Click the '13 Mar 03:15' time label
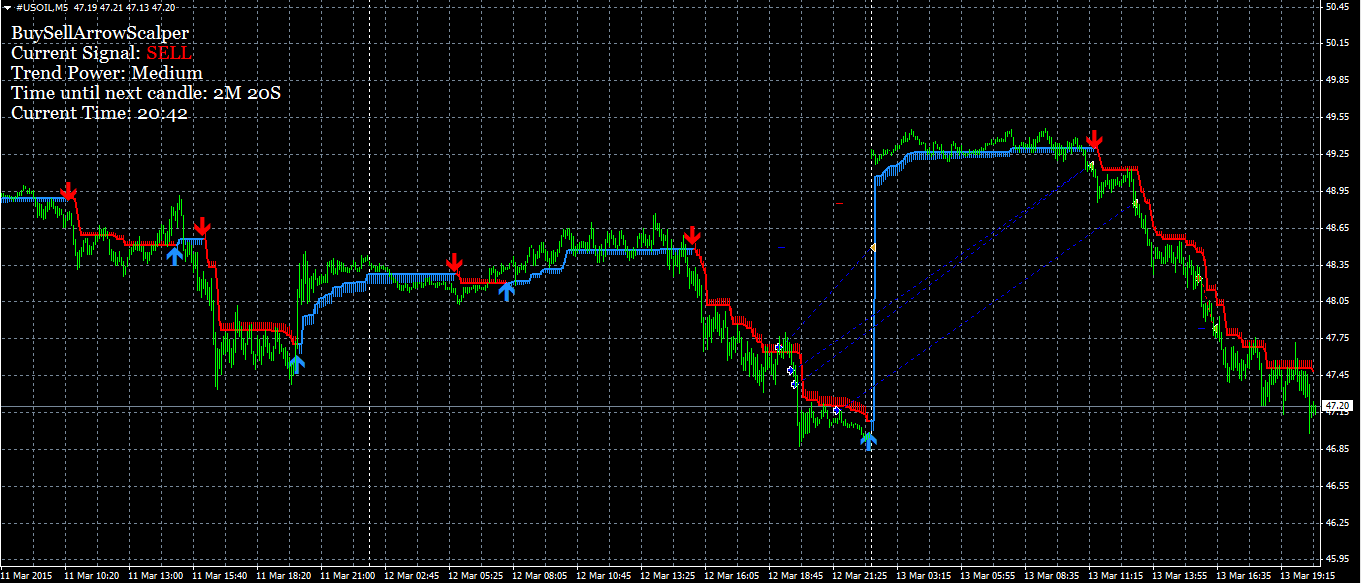 point(924,576)
